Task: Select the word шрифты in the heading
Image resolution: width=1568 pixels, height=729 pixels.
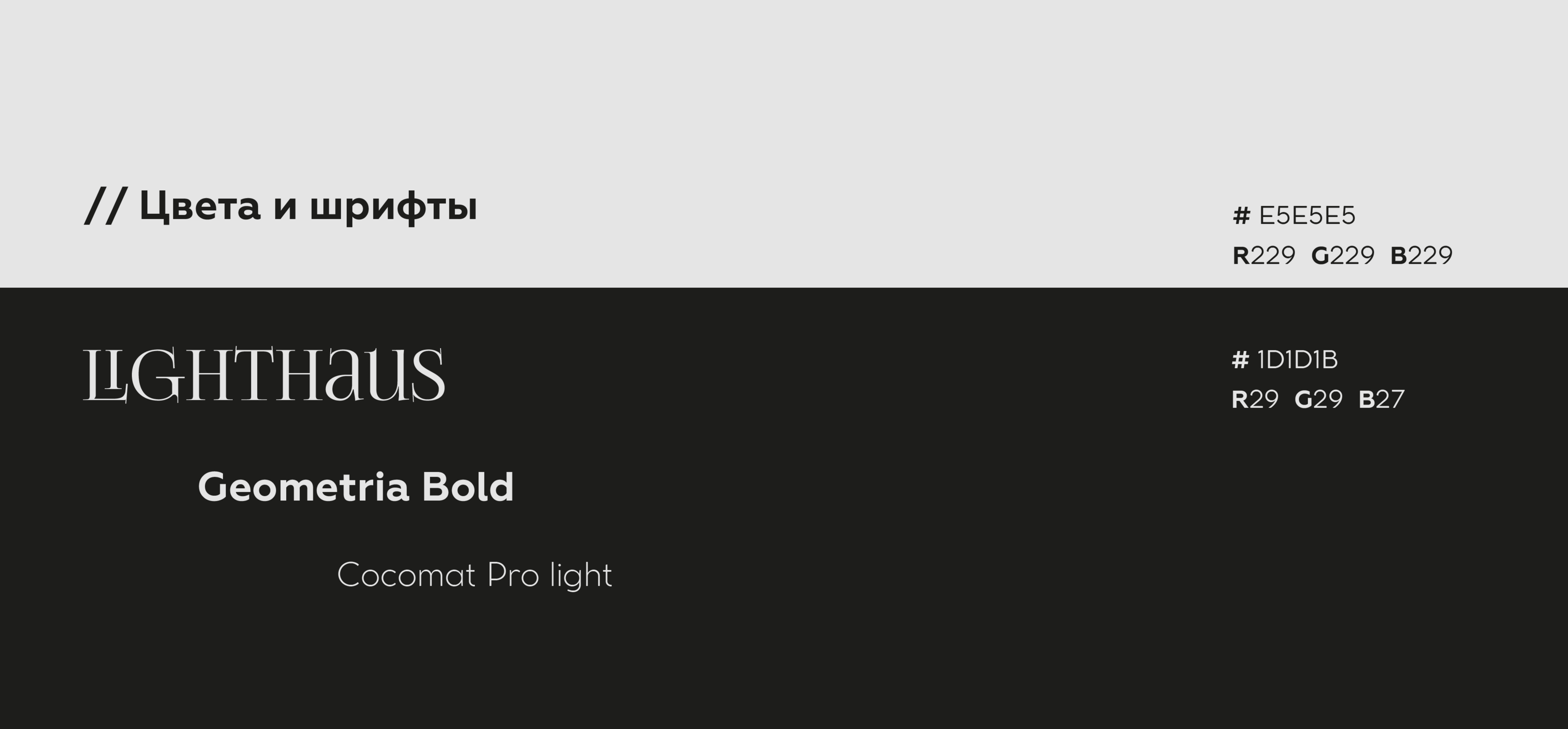Action: tap(393, 207)
